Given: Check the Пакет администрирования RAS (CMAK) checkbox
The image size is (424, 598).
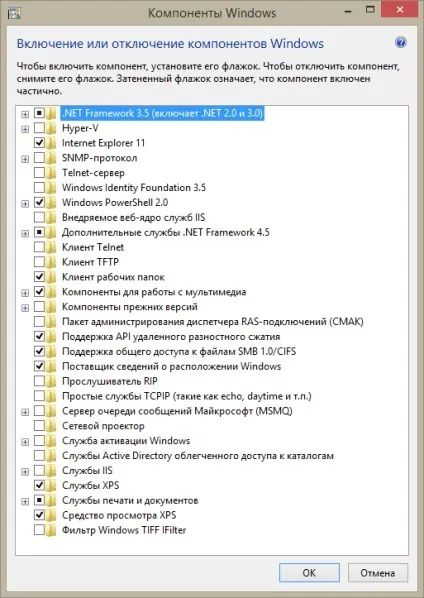Looking at the screenshot, I should (x=39, y=321).
